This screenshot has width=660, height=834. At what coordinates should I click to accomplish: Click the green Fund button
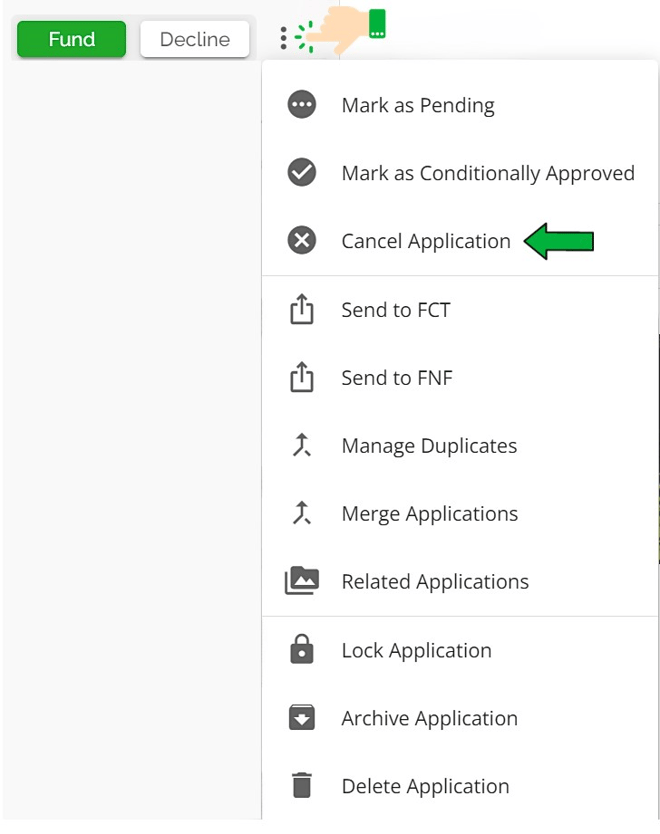(71, 39)
